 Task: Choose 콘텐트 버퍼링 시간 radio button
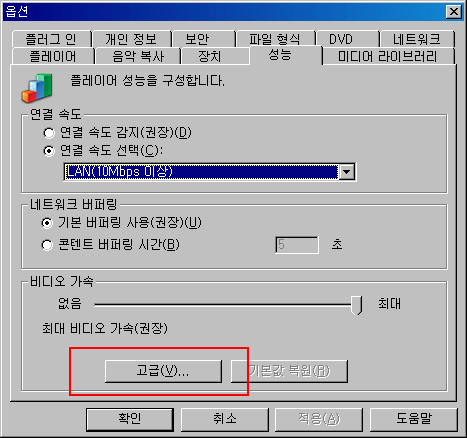pyautogui.click(x=47, y=245)
